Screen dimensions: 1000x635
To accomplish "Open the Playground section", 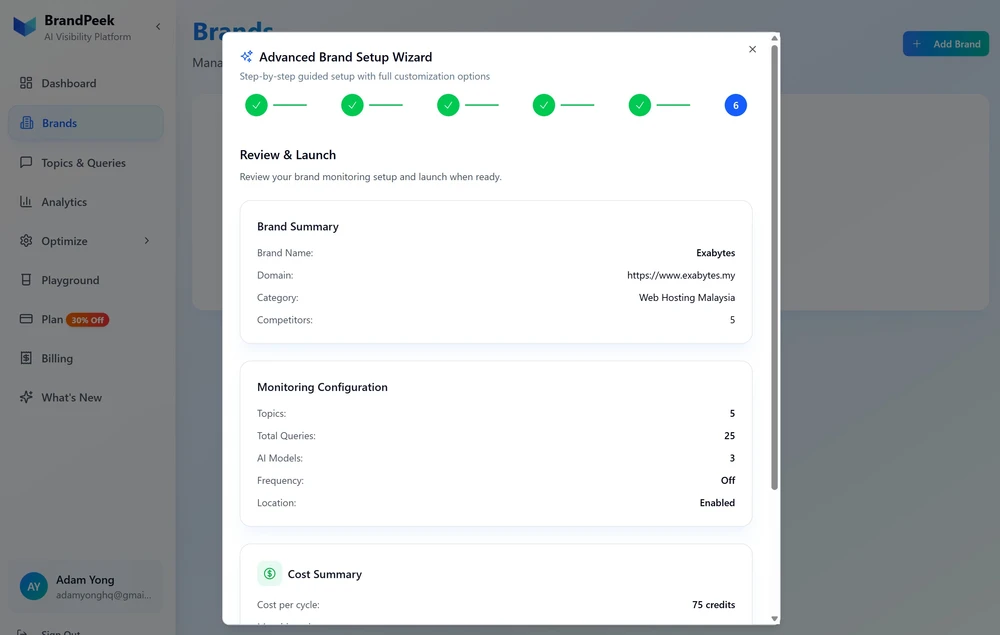I will (85, 280).
